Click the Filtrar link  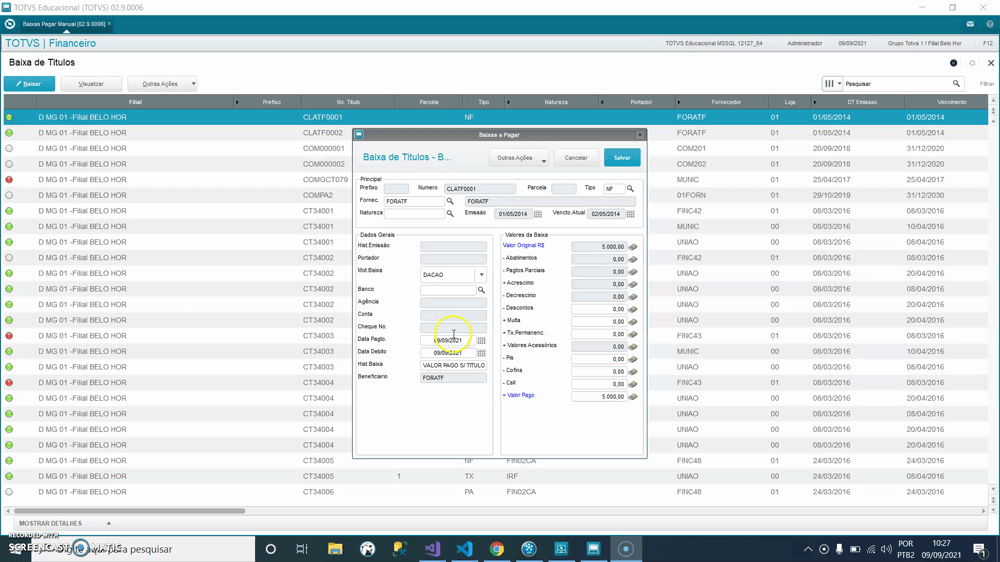(x=987, y=84)
